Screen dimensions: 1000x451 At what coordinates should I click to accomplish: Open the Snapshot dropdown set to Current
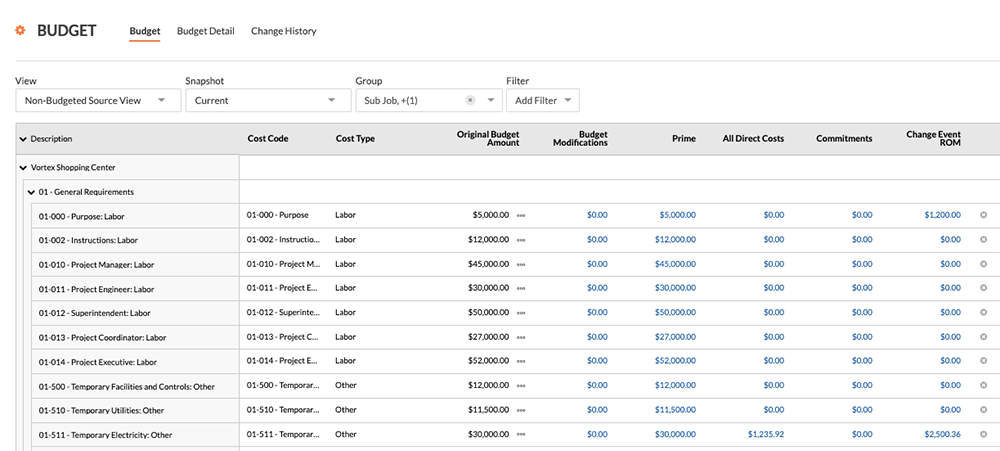click(268, 100)
